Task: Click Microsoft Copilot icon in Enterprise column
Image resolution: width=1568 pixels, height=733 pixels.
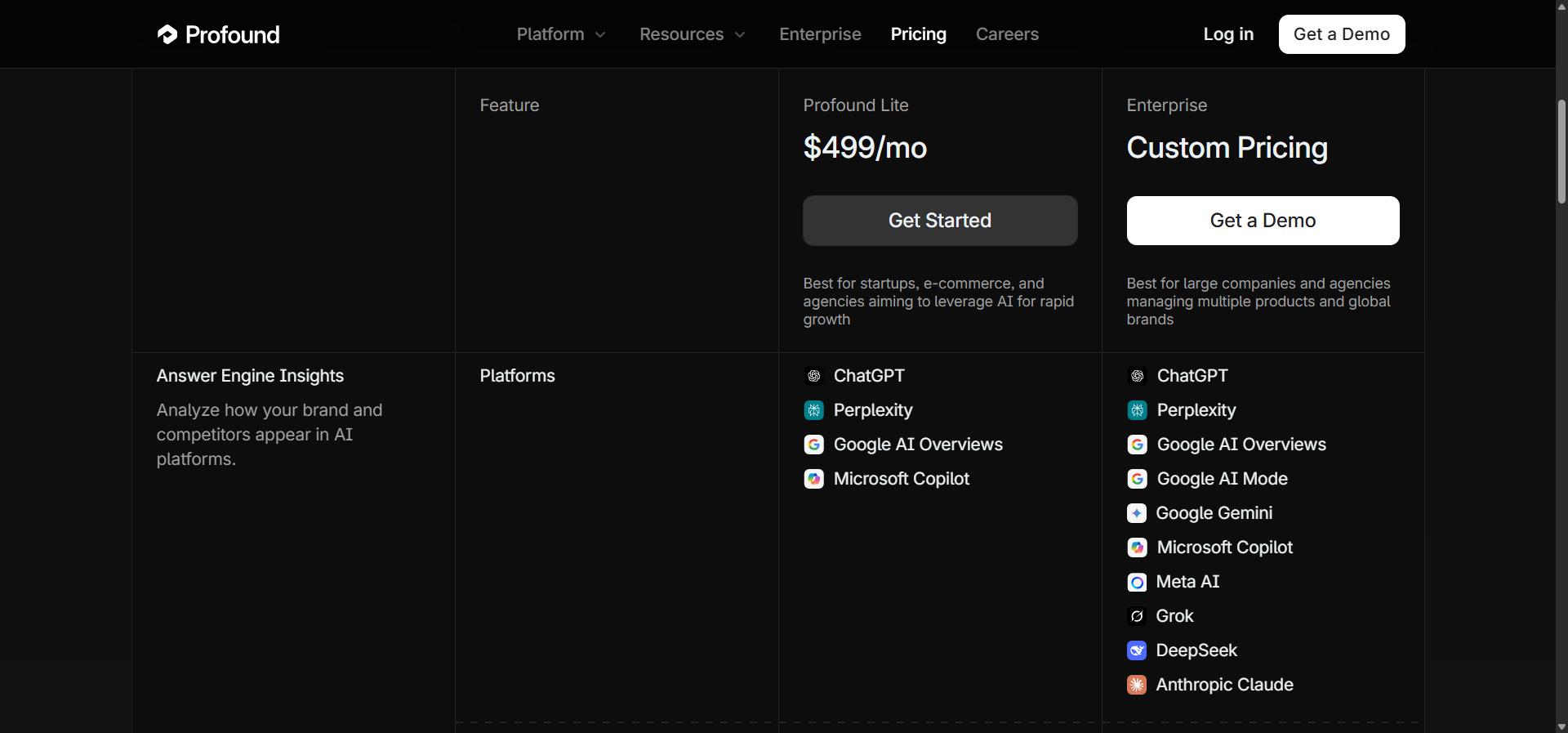Action: 1138,548
